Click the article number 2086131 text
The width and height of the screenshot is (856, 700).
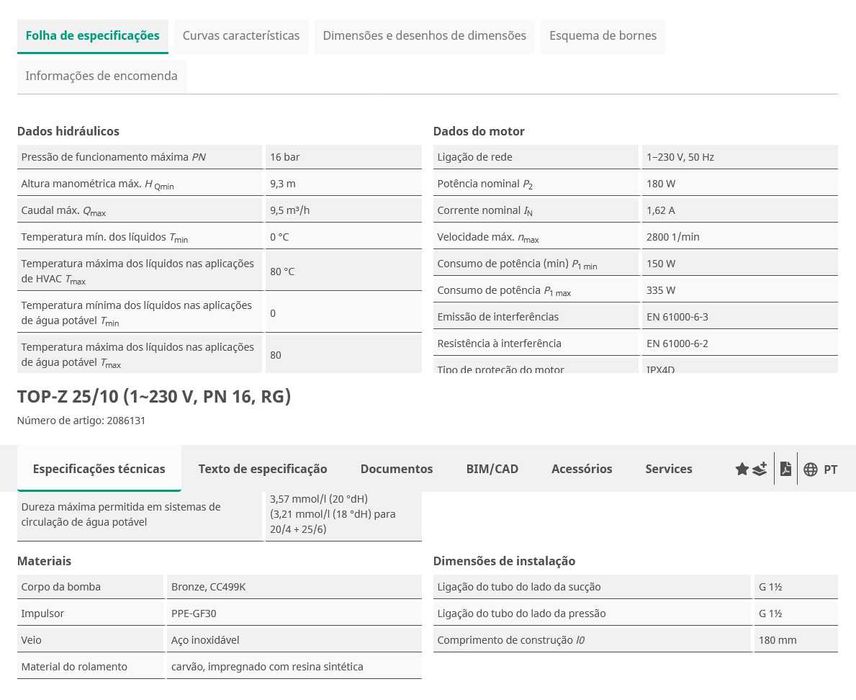[126, 420]
